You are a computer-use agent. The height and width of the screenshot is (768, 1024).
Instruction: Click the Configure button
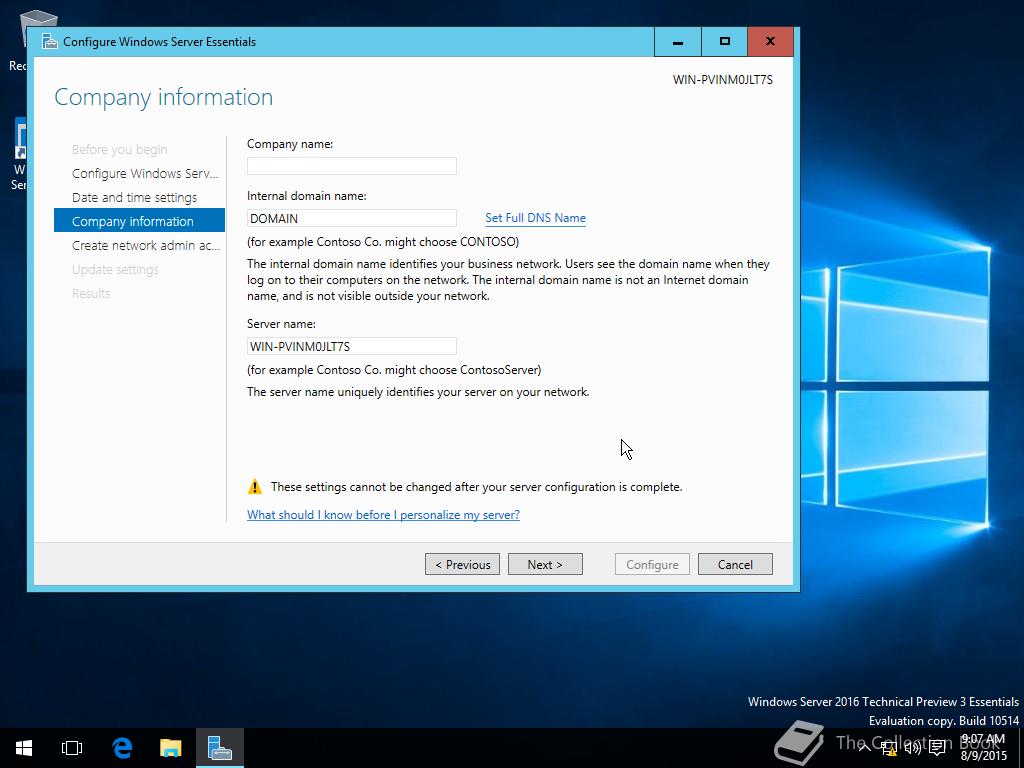coord(652,564)
